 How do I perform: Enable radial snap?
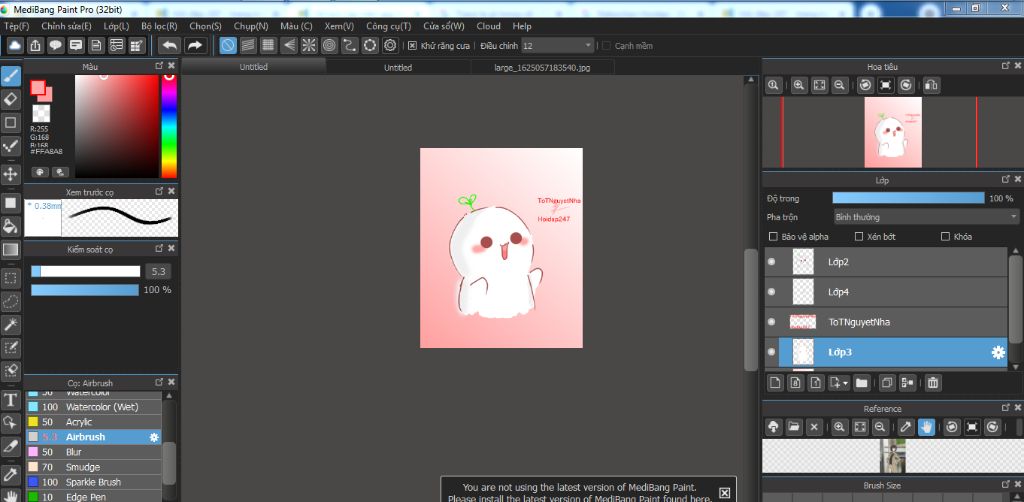(309, 45)
